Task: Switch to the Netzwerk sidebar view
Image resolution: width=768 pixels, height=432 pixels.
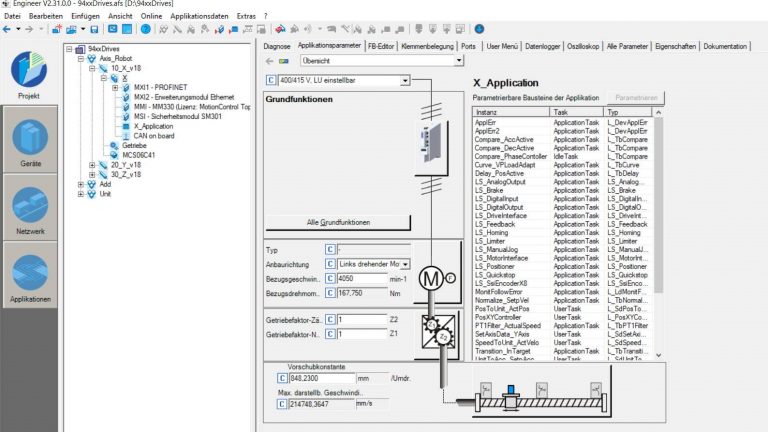Action: [x=30, y=208]
